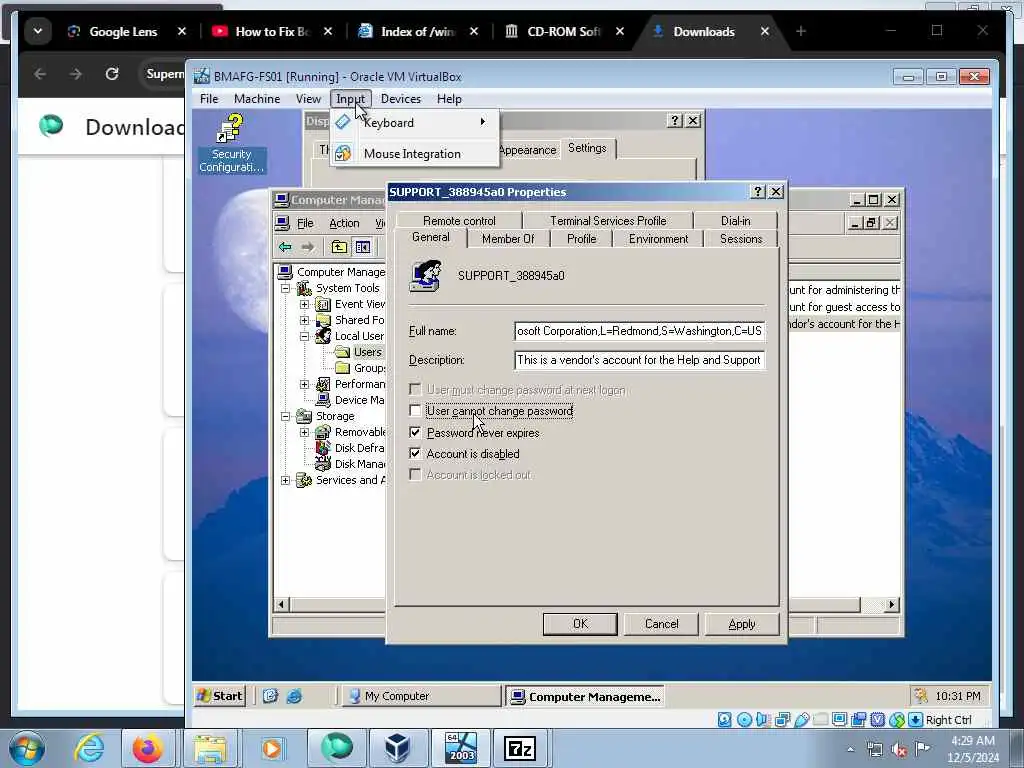Click right scroll arrow in Computer Management
The width and height of the screenshot is (1024, 768).
coord(891,605)
